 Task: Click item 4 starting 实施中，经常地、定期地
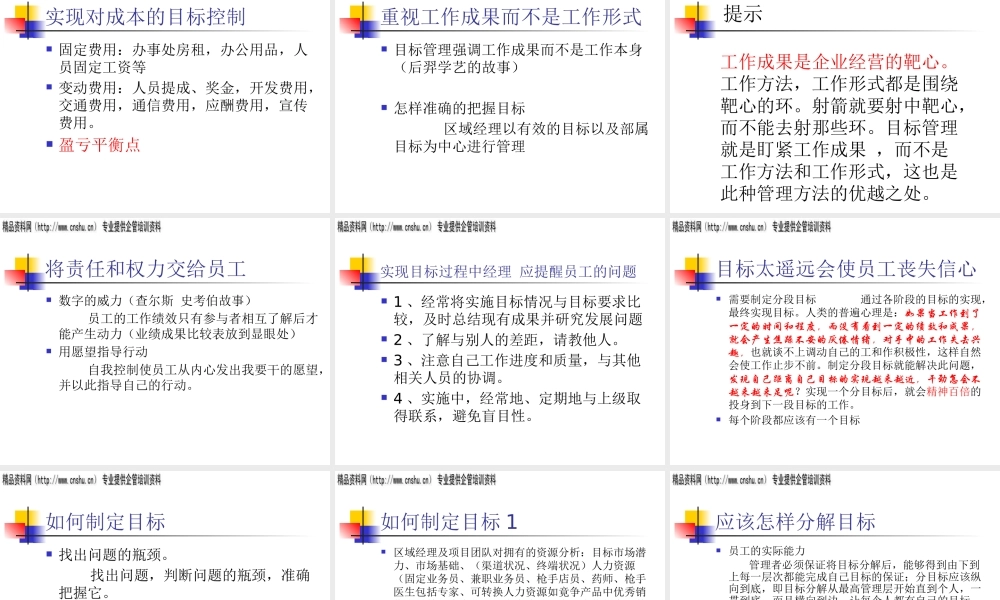coord(517,407)
